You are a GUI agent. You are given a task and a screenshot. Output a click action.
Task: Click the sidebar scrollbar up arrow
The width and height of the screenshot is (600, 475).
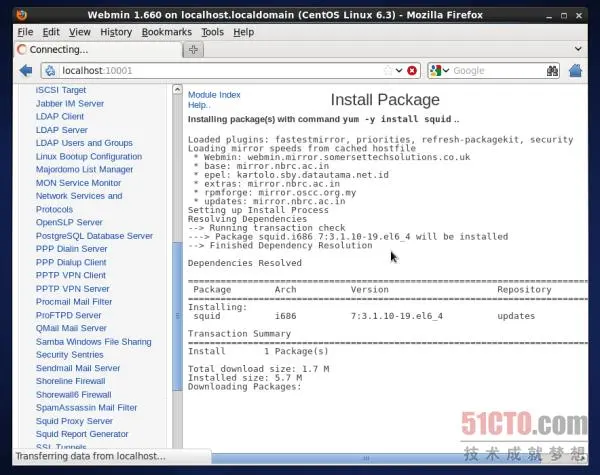(177, 90)
